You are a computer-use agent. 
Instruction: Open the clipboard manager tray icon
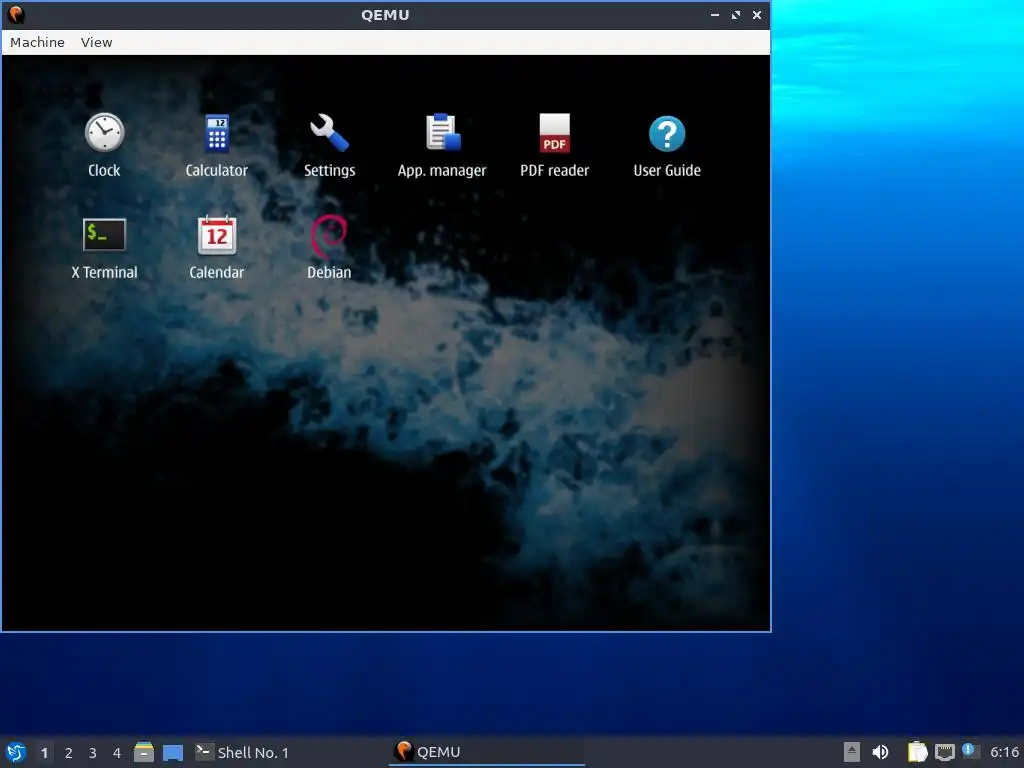tap(917, 752)
